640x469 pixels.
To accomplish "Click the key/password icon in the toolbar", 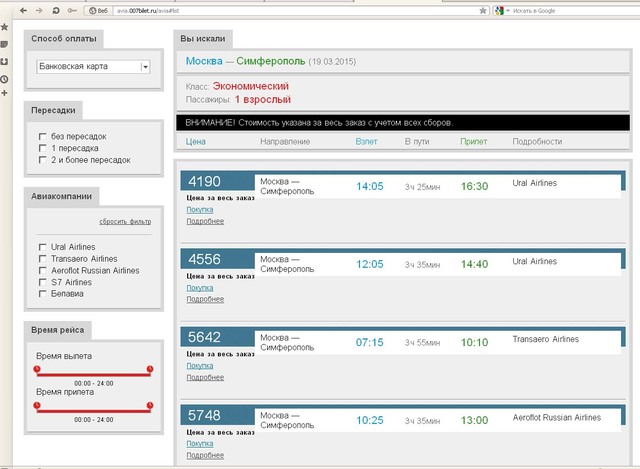I will (72, 11).
